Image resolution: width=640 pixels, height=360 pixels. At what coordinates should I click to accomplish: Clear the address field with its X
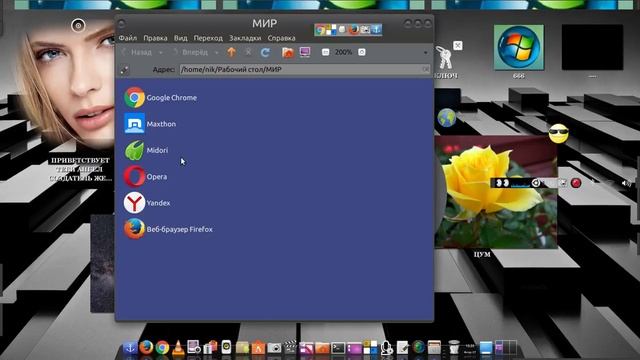tap(426, 69)
